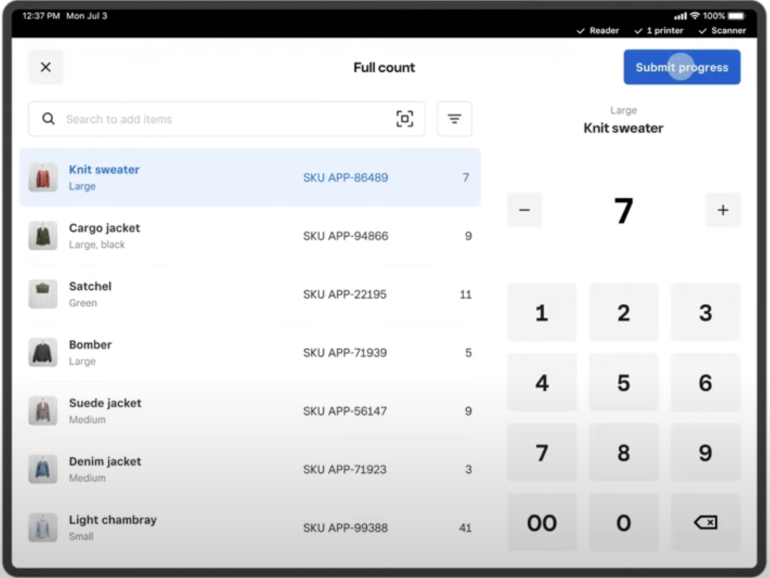Close the Full count screen
The width and height of the screenshot is (770, 578).
pyautogui.click(x=45, y=67)
